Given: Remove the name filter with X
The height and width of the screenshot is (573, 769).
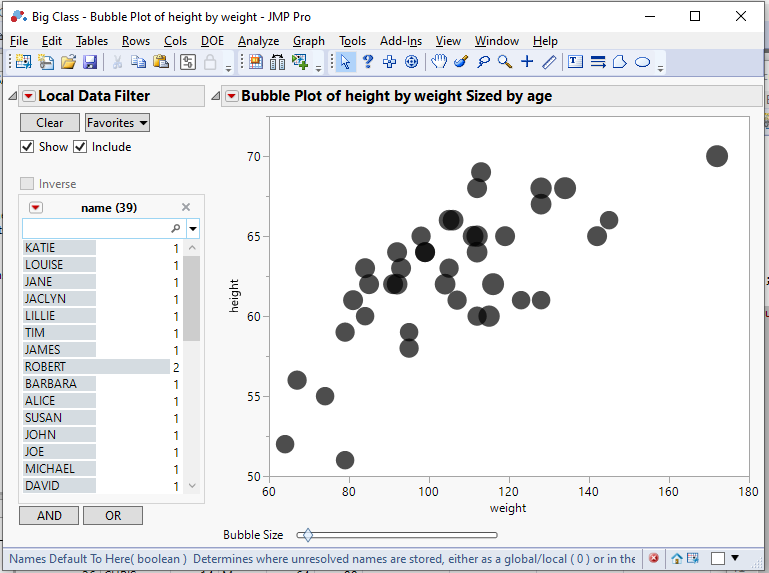Looking at the screenshot, I should 186,207.
